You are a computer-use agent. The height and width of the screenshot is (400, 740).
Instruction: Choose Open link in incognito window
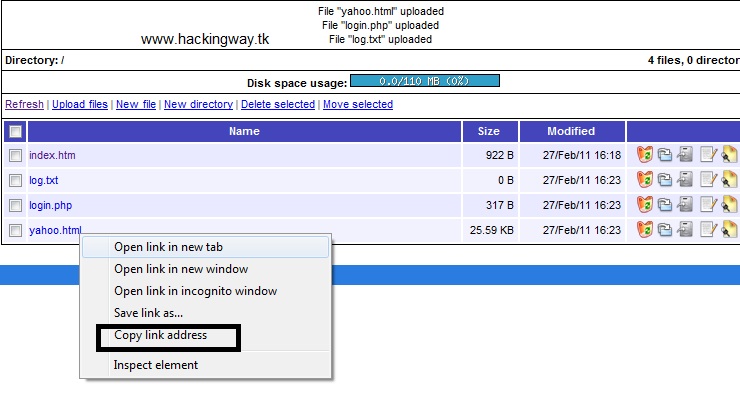(x=205, y=291)
